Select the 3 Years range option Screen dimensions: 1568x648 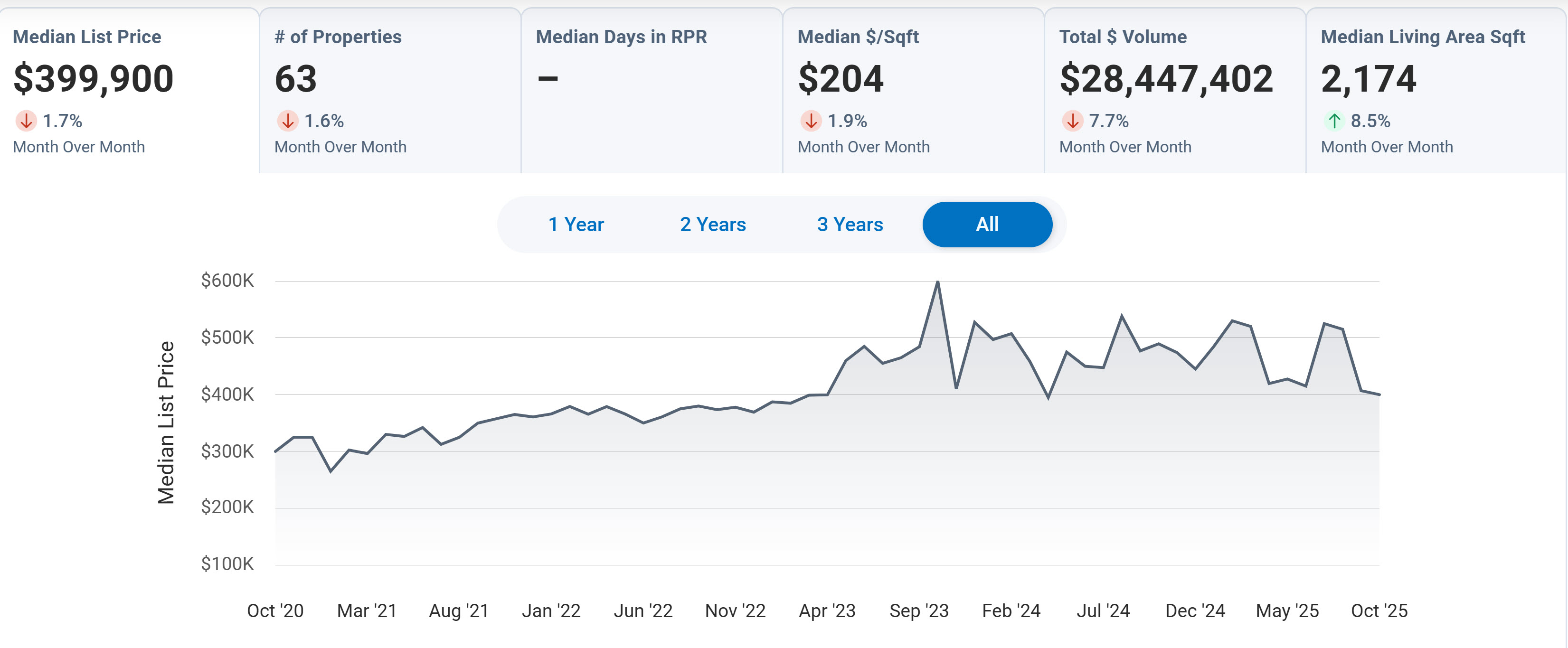pyautogui.click(x=850, y=225)
